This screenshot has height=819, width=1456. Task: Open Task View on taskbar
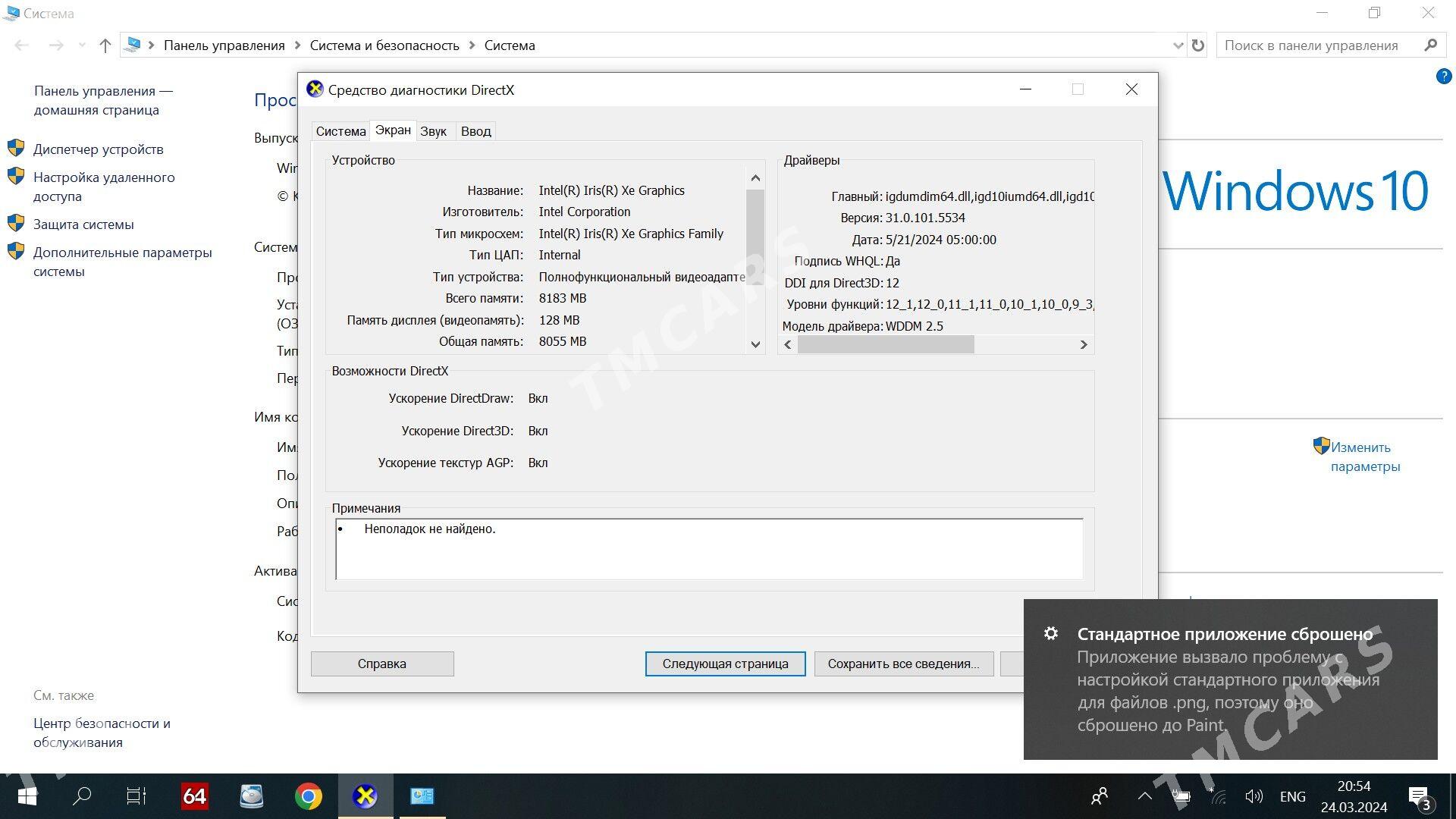point(136,796)
